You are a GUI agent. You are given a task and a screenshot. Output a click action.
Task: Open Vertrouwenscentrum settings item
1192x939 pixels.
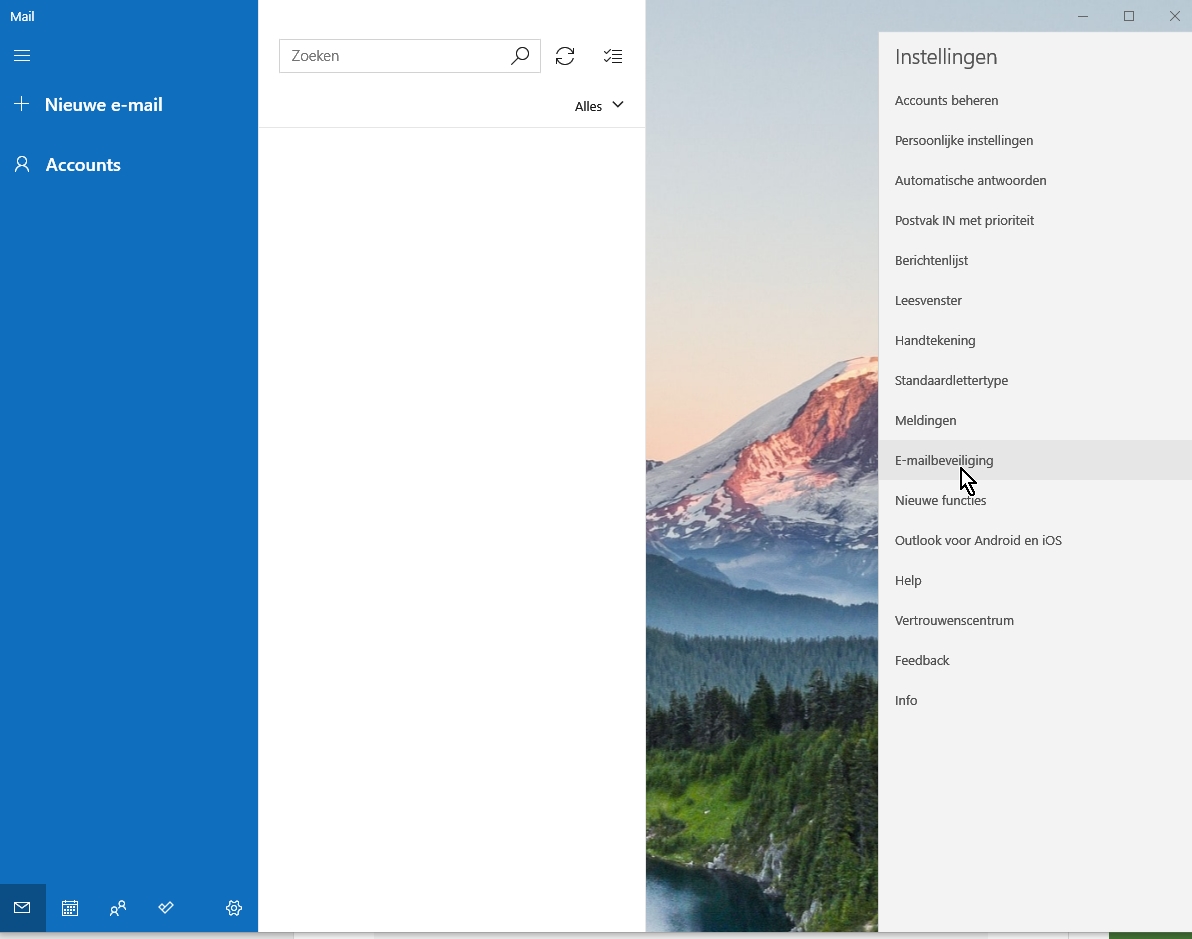[954, 620]
